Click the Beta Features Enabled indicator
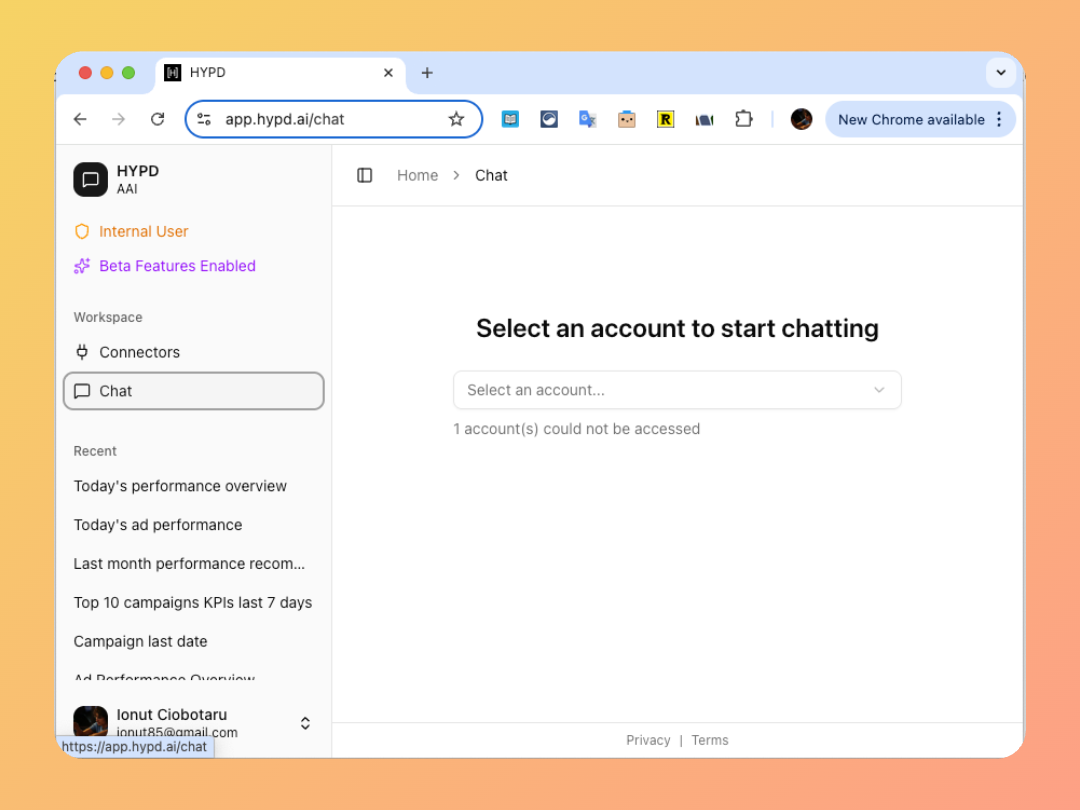 (164, 266)
